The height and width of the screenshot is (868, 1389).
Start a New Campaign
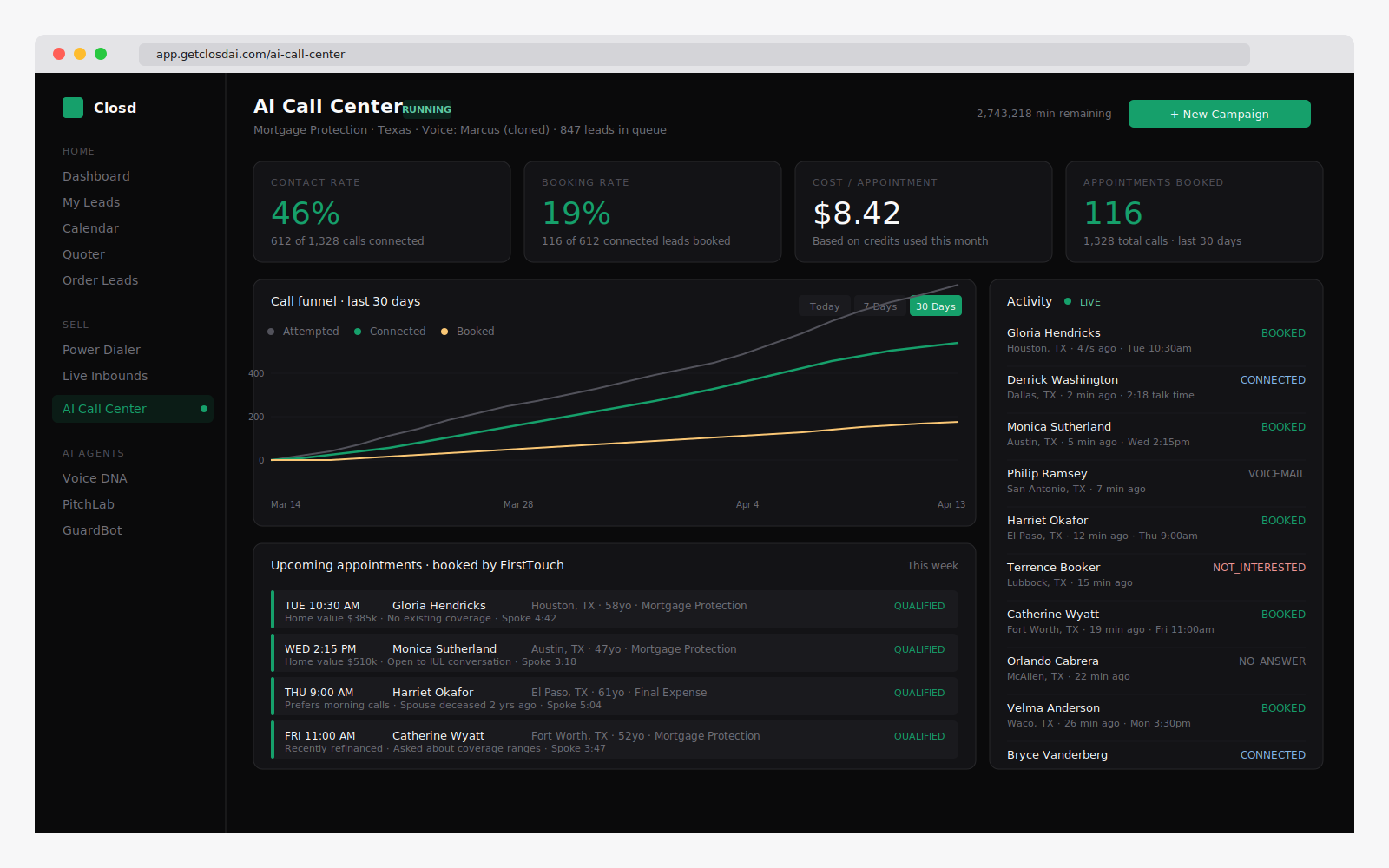[1219, 114]
